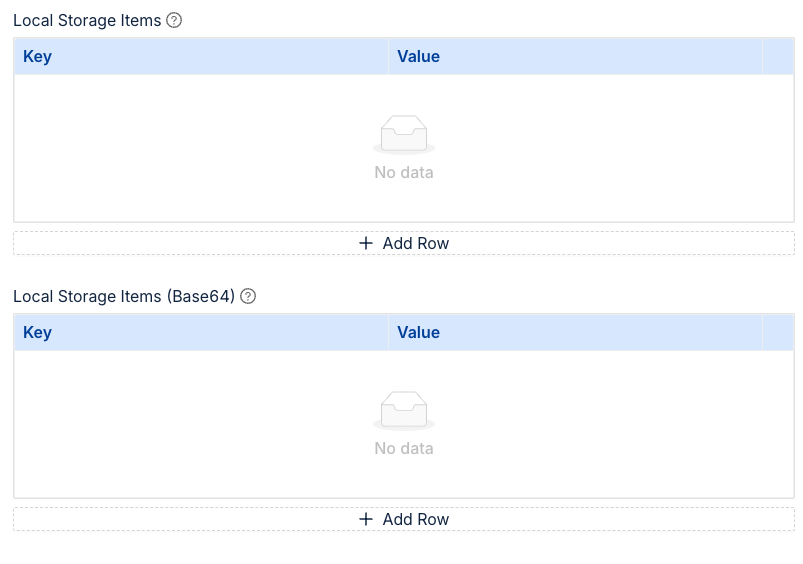Viewport: 803px width, 564px height.
Task: Select Value column header in Local Storage Items table
Action: pyautogui.click(x=418, y=57)
